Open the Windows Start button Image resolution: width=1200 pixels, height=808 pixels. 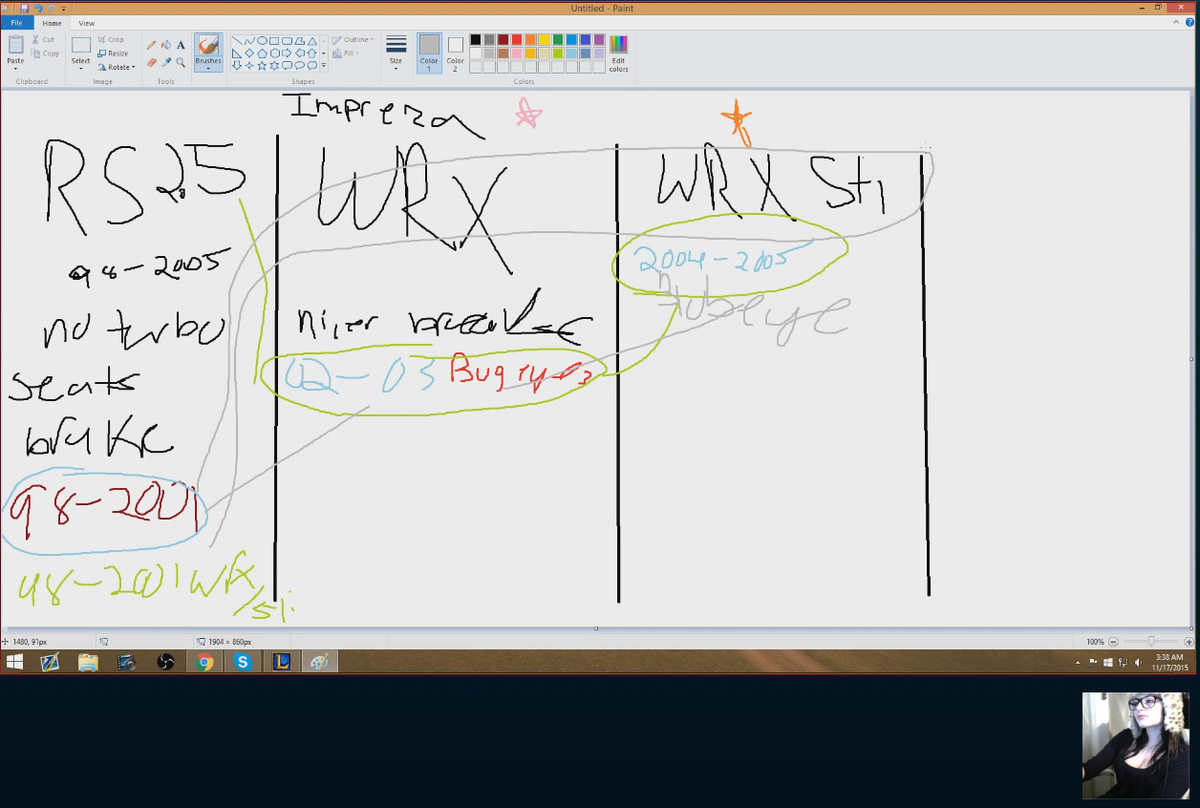click(15, 662)
